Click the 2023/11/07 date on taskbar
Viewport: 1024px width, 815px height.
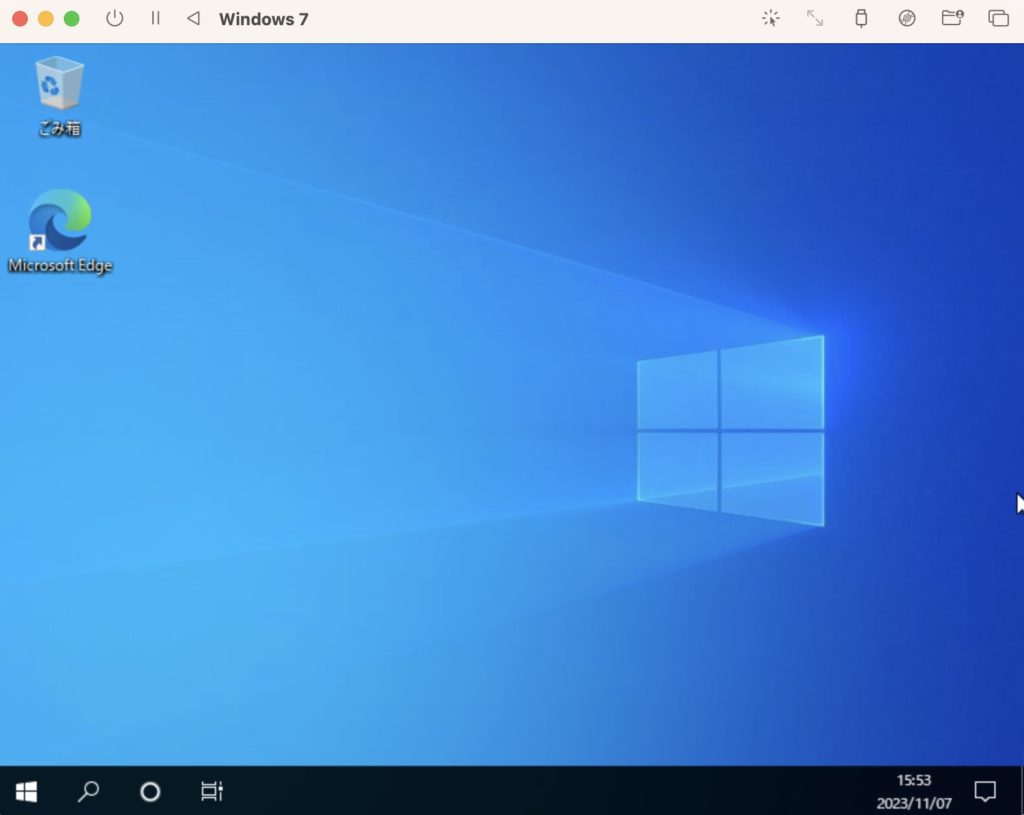coord(914,803)
